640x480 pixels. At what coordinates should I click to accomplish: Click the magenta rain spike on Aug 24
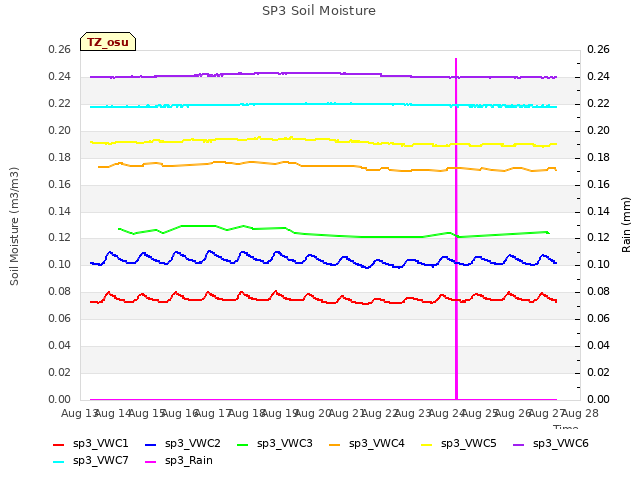[x=456, y=229]
